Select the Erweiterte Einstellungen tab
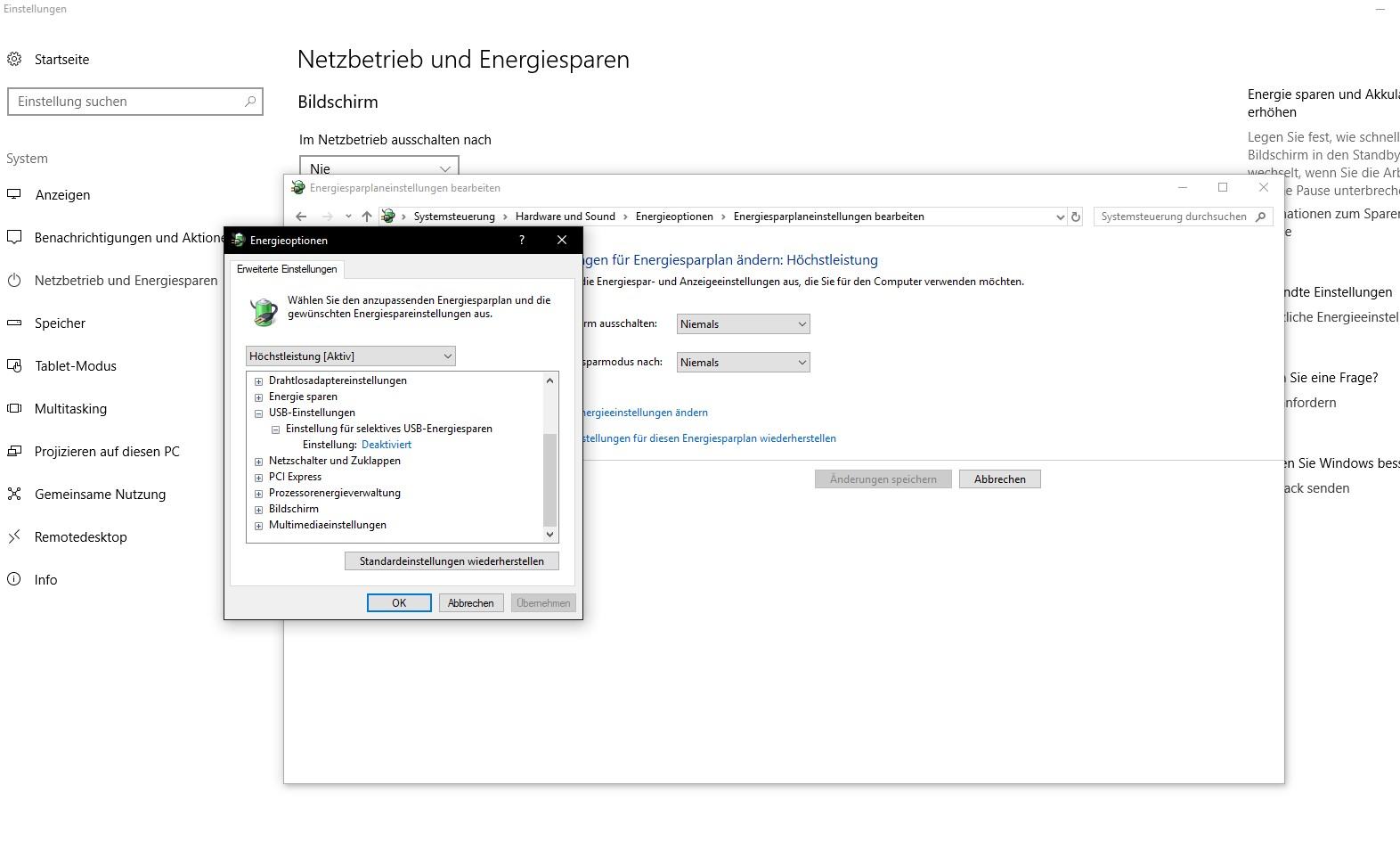1400x859 pixels. pos(287,269)
